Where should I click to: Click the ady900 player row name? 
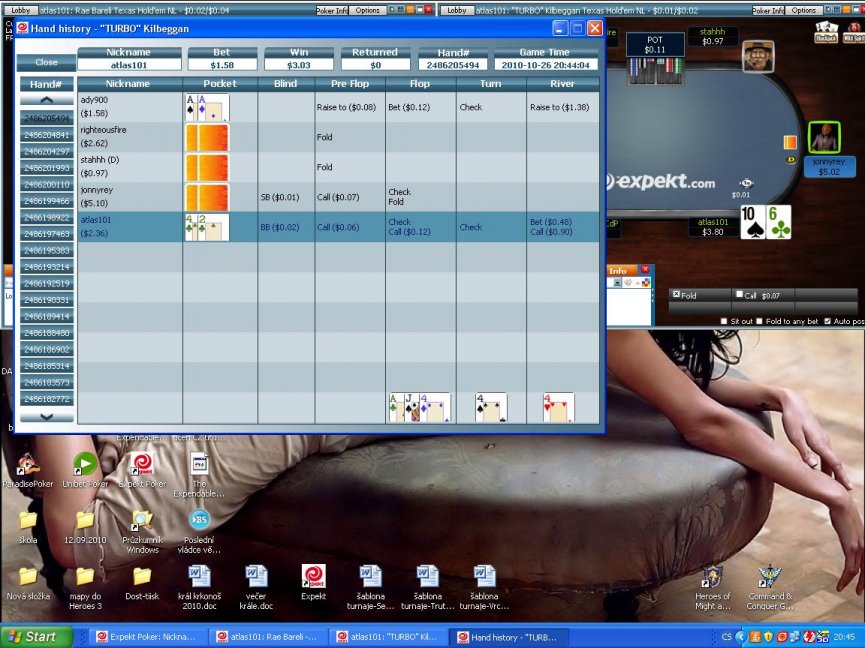click(94, 100)
